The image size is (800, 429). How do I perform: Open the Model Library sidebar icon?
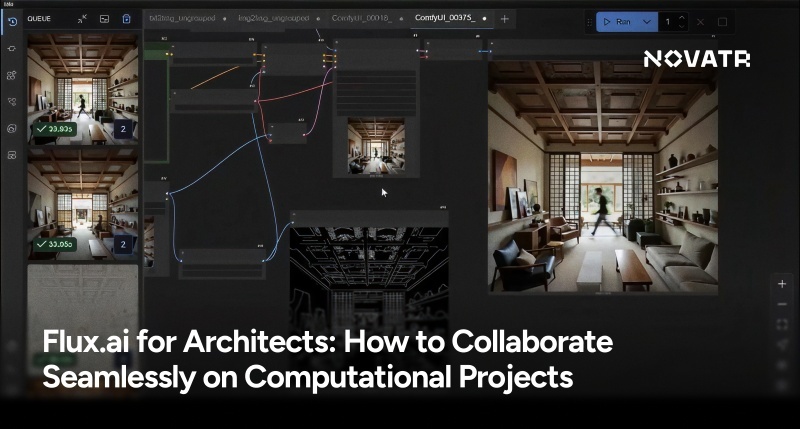click(x=11, y=75)
